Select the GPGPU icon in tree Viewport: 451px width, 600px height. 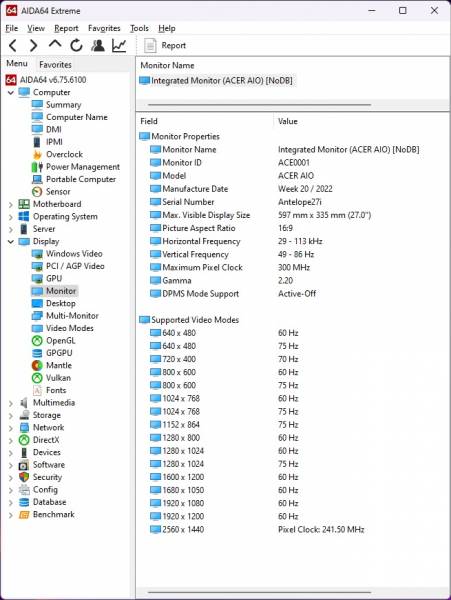click(37, 353)
